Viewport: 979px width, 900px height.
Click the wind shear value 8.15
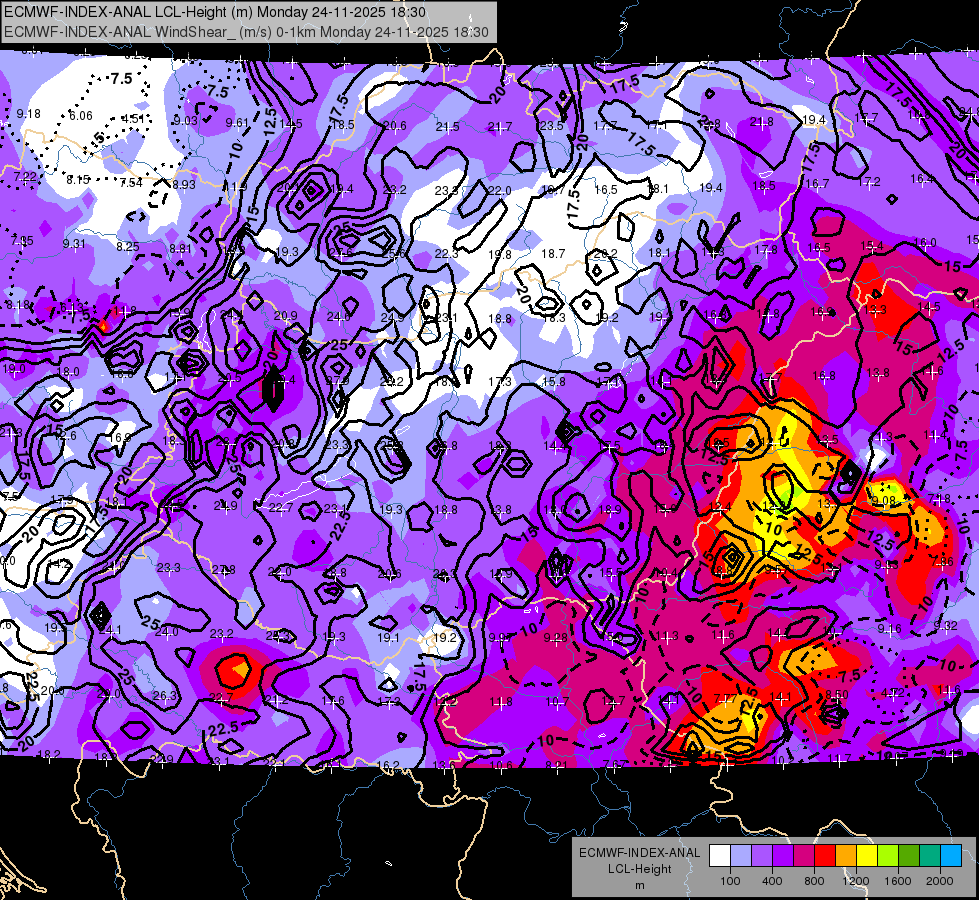pos(78,179)
